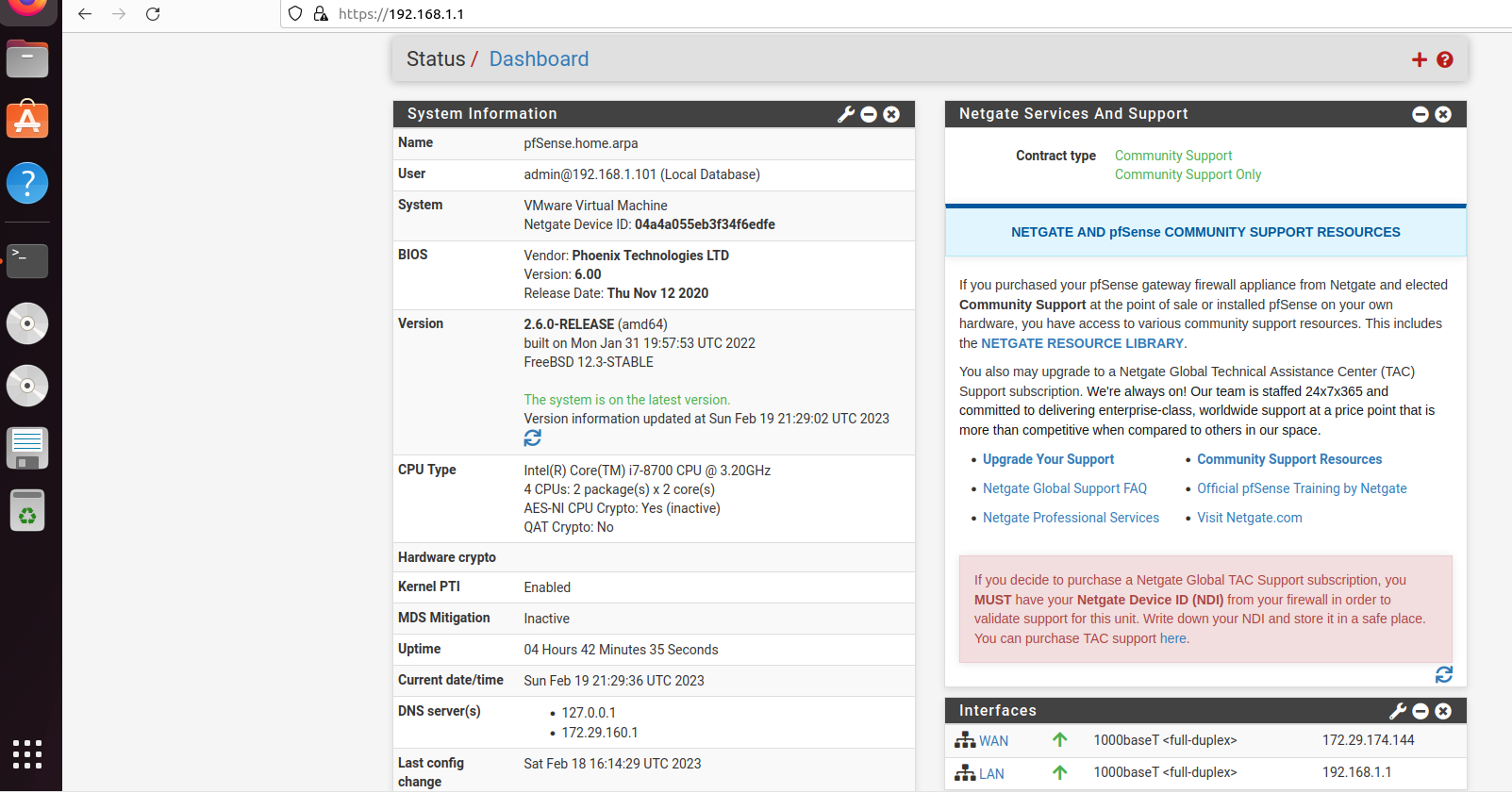The image size is (1512, 793).
Task: Follow the Visit Netgate.com link
Action: (1250, 518)
